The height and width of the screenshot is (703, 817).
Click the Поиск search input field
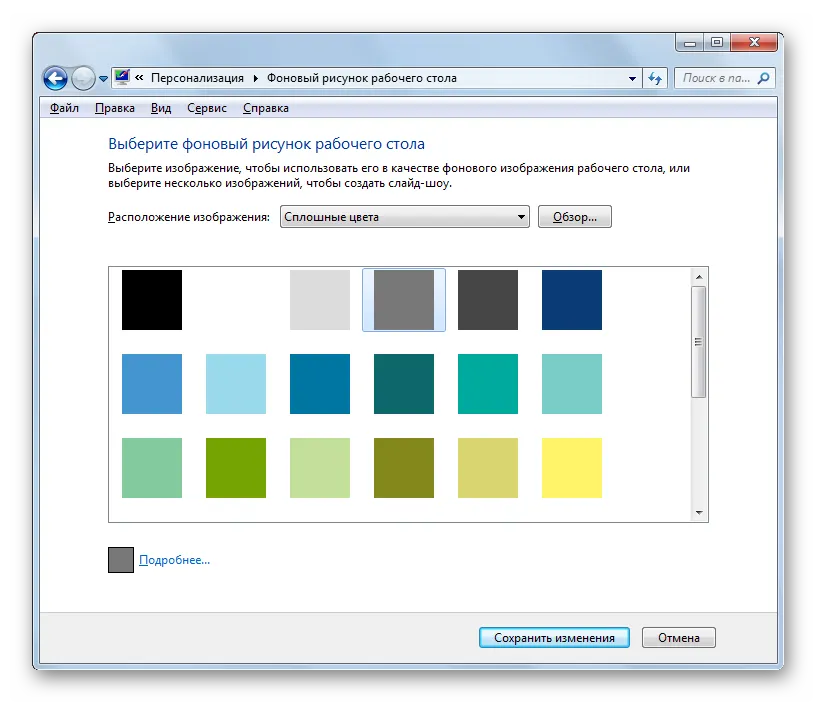[716, 78]
